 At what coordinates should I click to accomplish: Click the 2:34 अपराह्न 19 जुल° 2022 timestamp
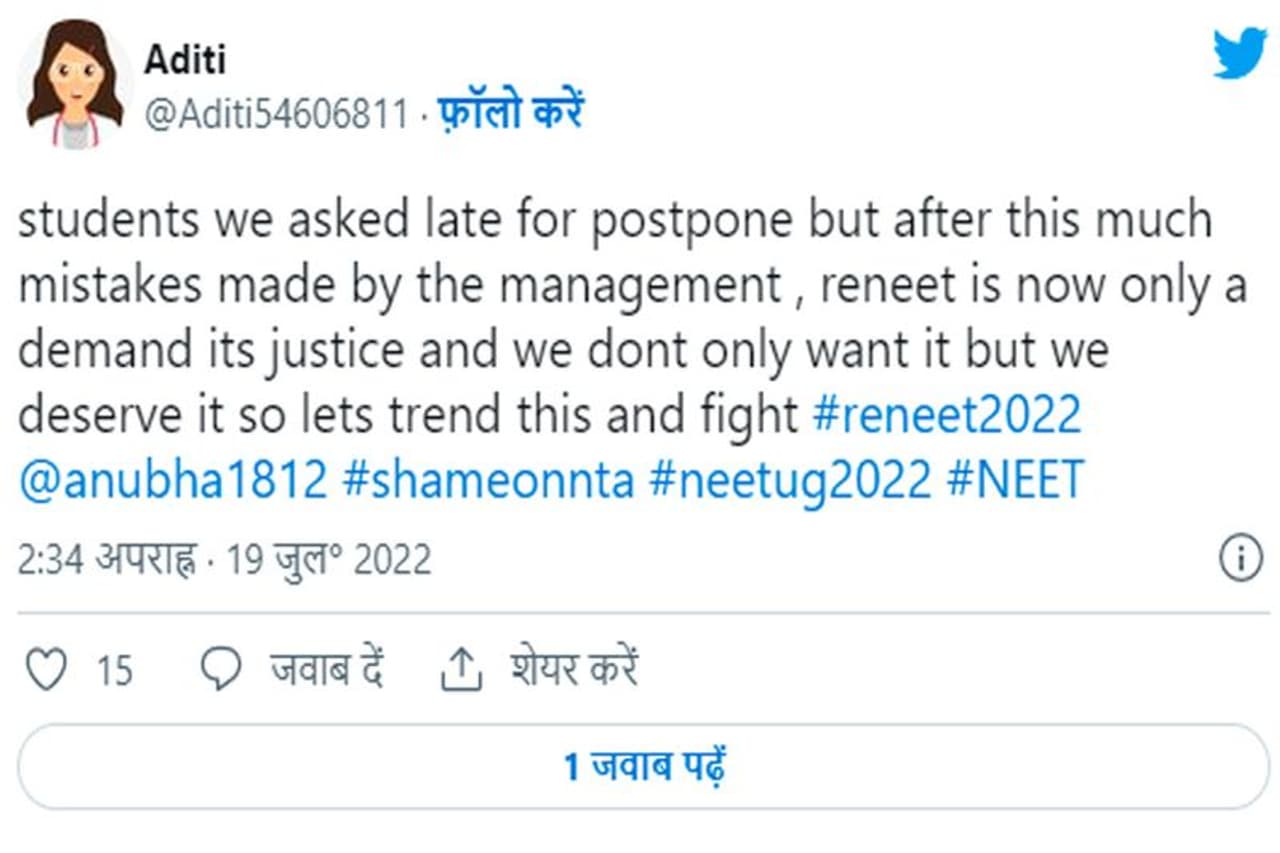(x=224, y=560)
